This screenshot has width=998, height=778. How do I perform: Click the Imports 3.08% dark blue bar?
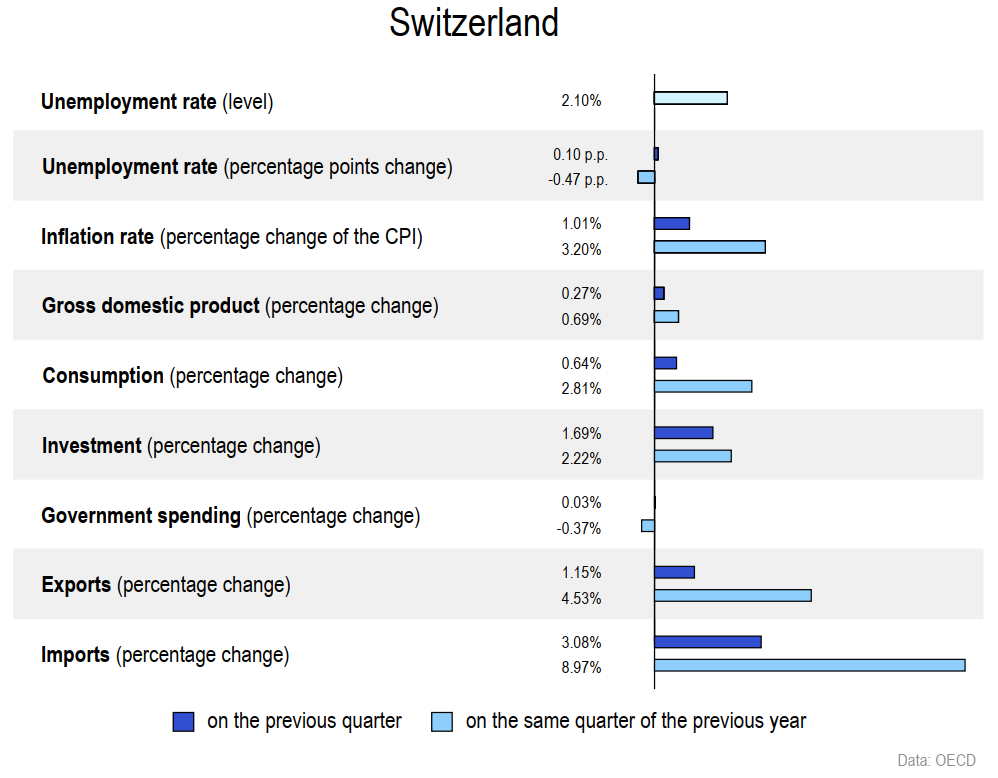707,642
